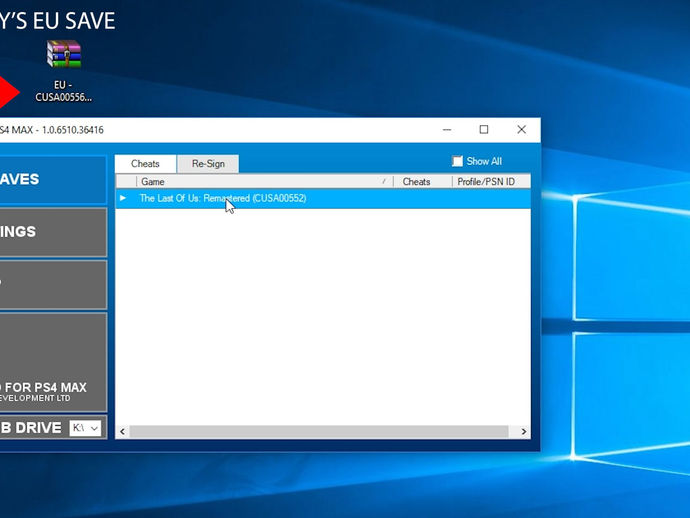Click the horizontal scrollbar right arrow
This screenshot has width=690, height=518.
click(x=523, y=431)
